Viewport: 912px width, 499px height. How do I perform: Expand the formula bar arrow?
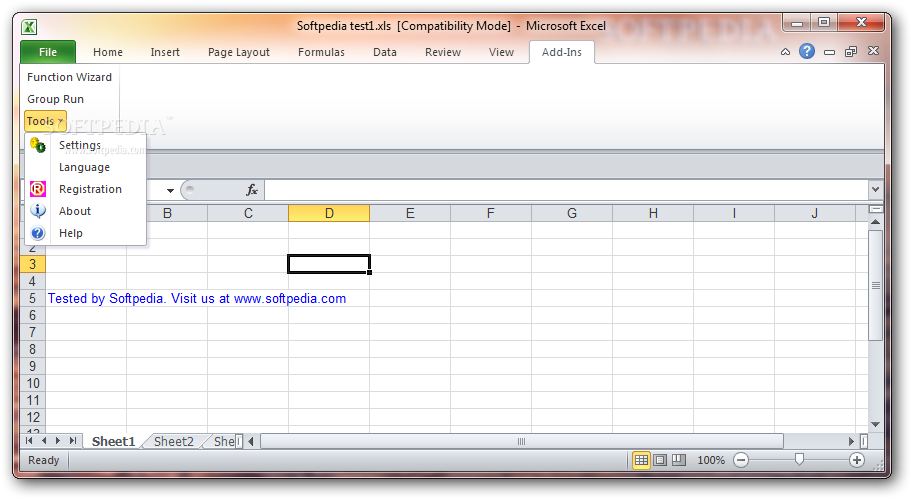875,190
